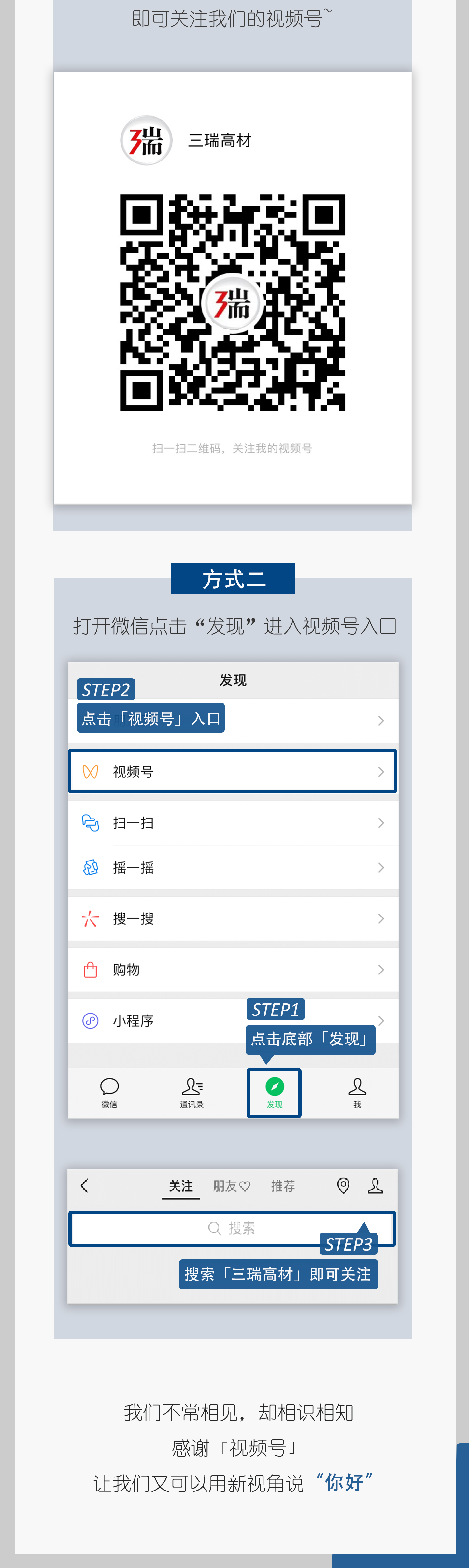The image size is (469, 1568).
Task: Select the 关注 tab
Action: (x=181, y=1186)
